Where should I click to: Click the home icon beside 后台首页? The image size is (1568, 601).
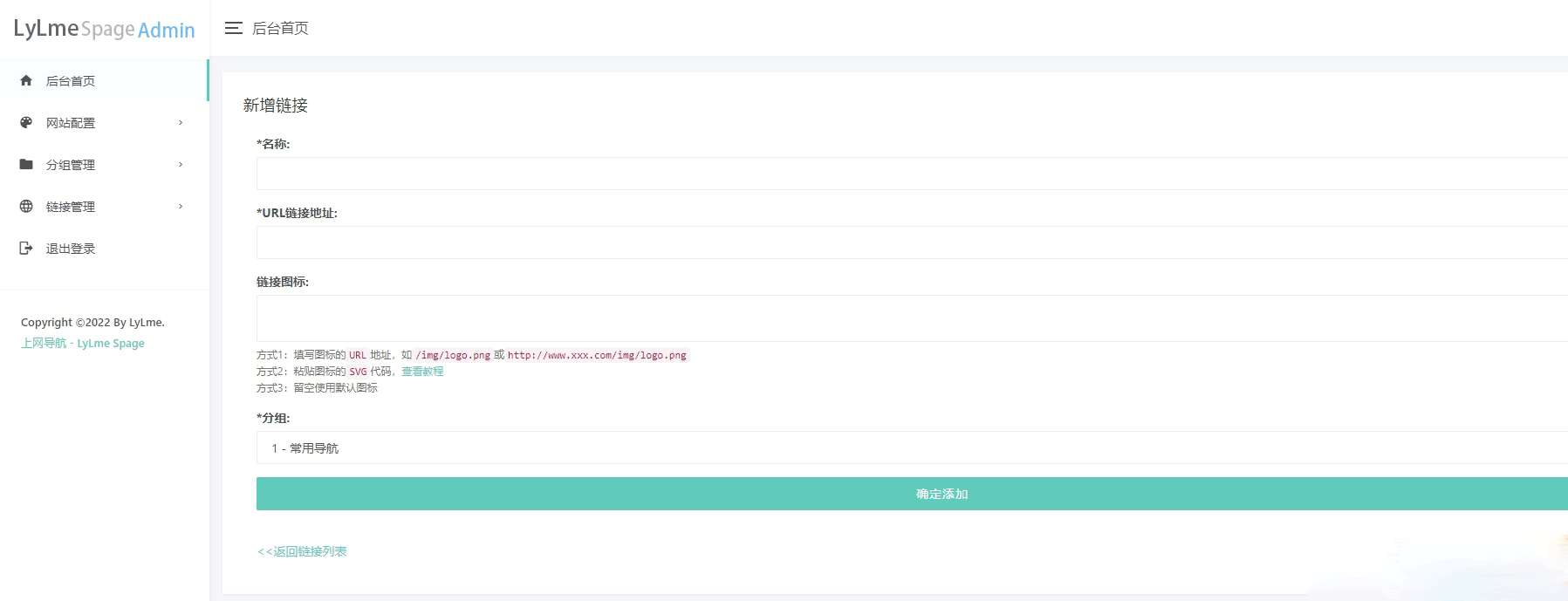[26, 80]
